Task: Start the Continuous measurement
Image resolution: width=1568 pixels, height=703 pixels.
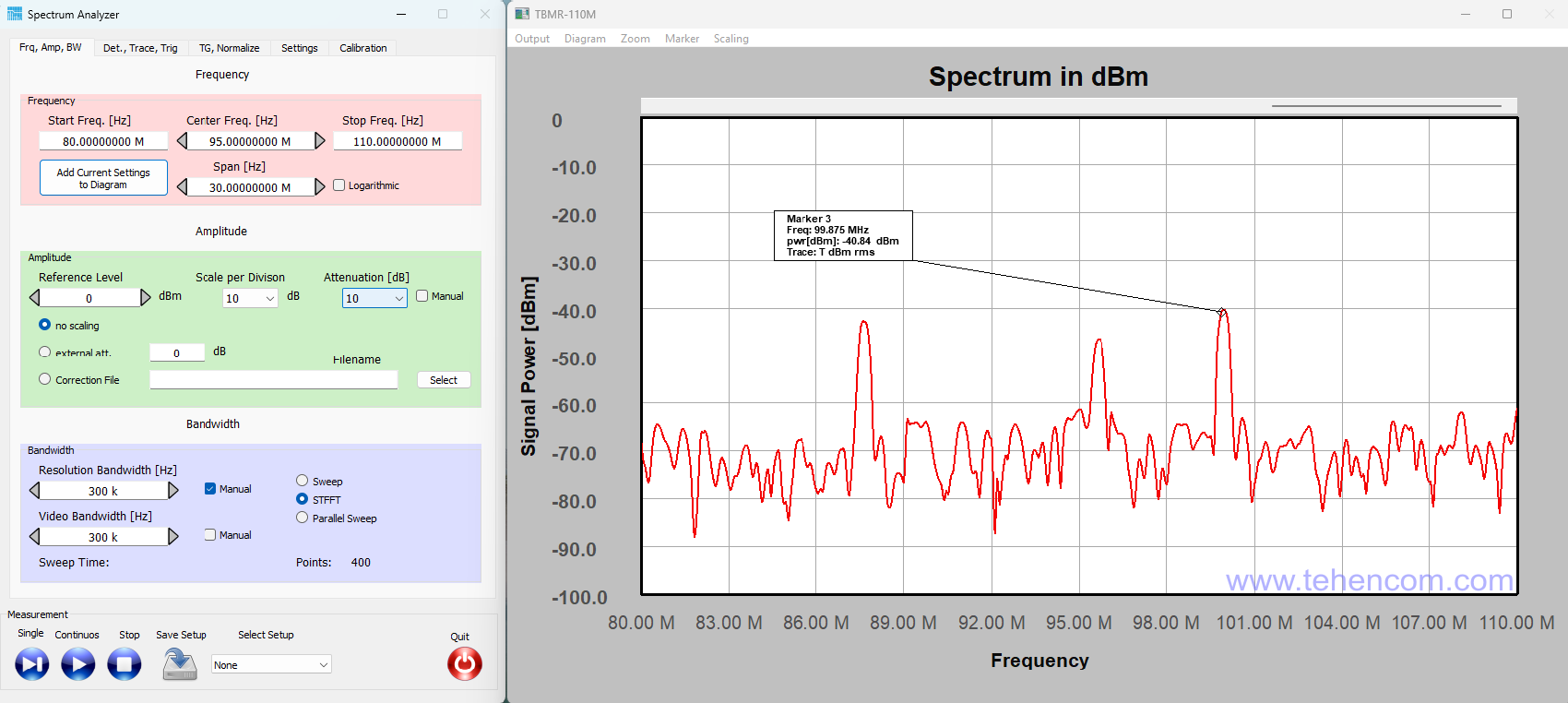Action: [77, 663]
